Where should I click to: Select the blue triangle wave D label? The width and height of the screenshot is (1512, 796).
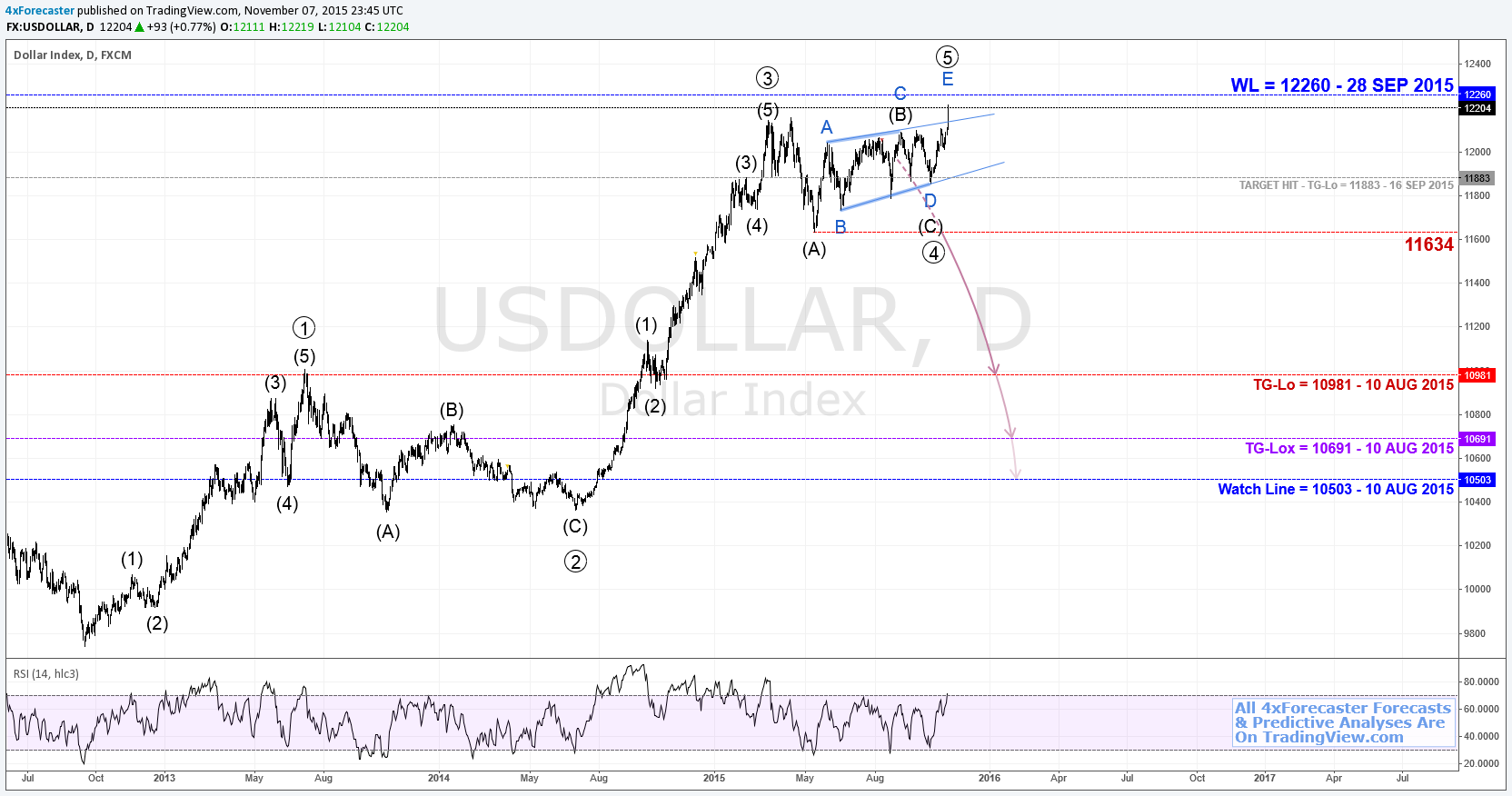tap(930, 202)
